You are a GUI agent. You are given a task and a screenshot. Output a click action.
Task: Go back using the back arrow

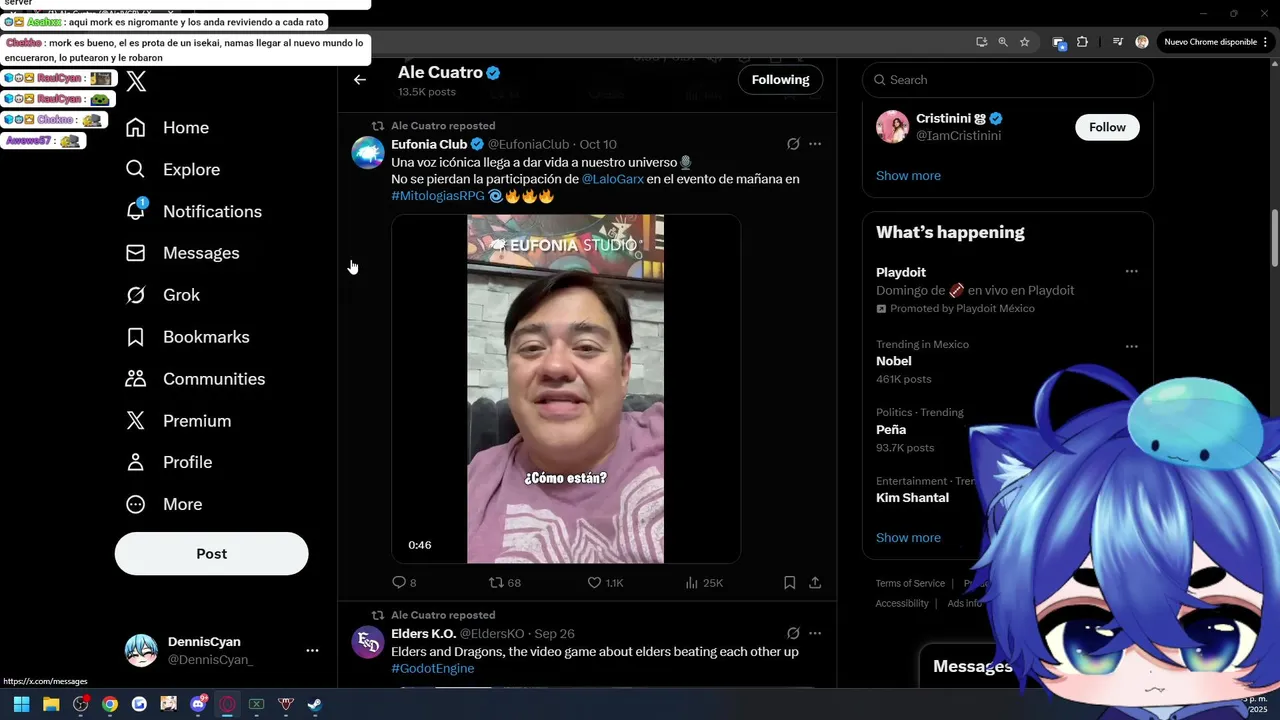[x=360, y=80]
